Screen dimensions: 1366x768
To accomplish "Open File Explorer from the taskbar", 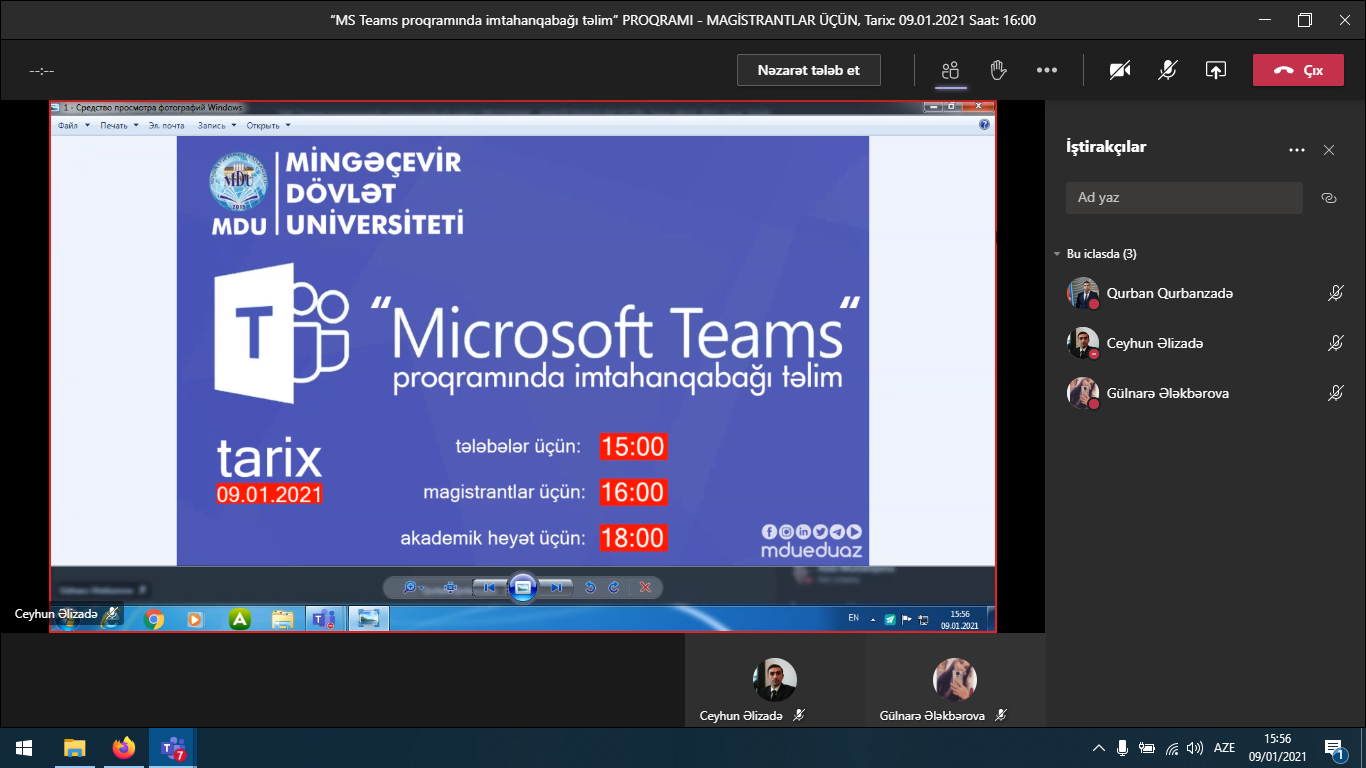I will (x=75, y=748).
